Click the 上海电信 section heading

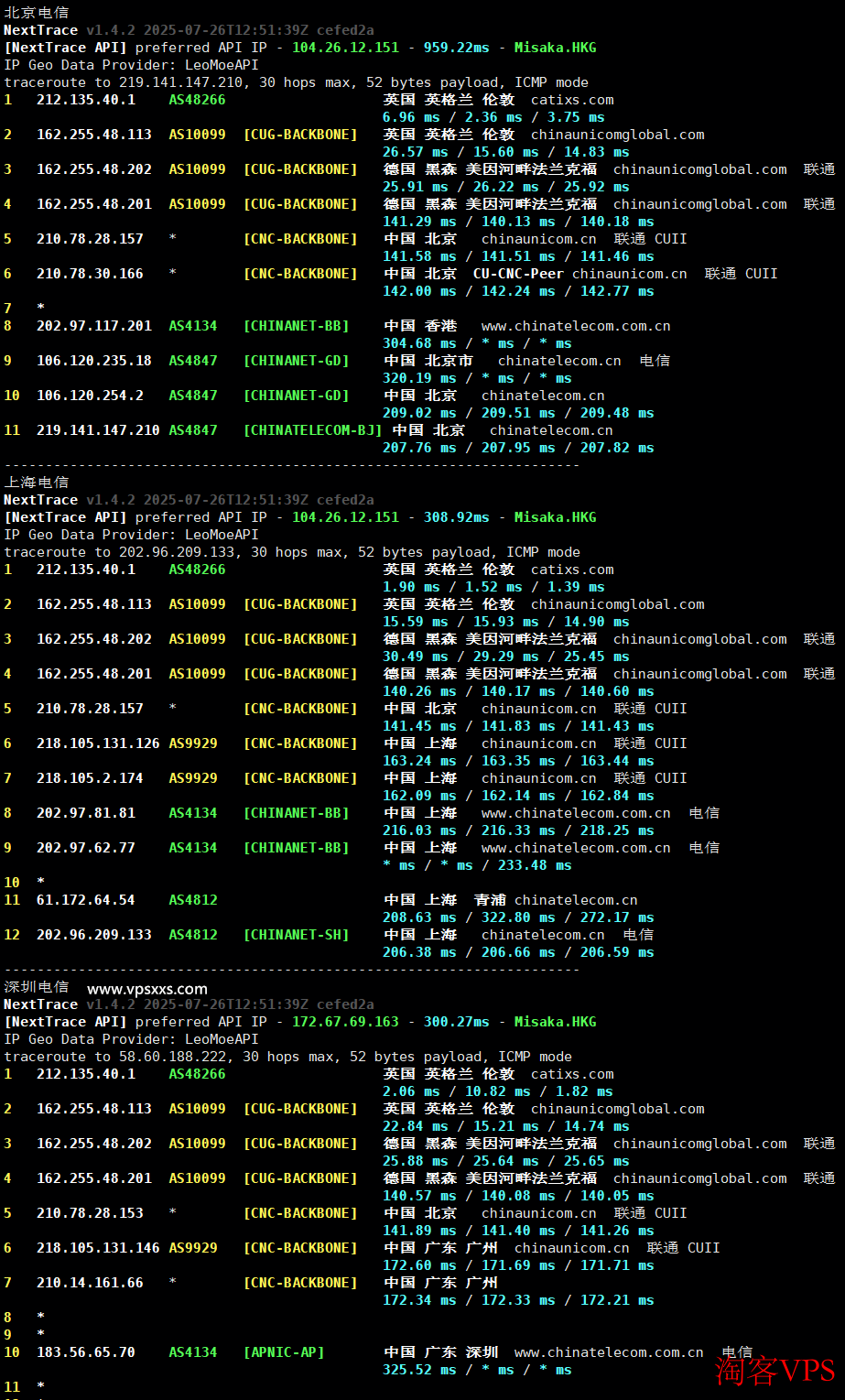(37, 483)
